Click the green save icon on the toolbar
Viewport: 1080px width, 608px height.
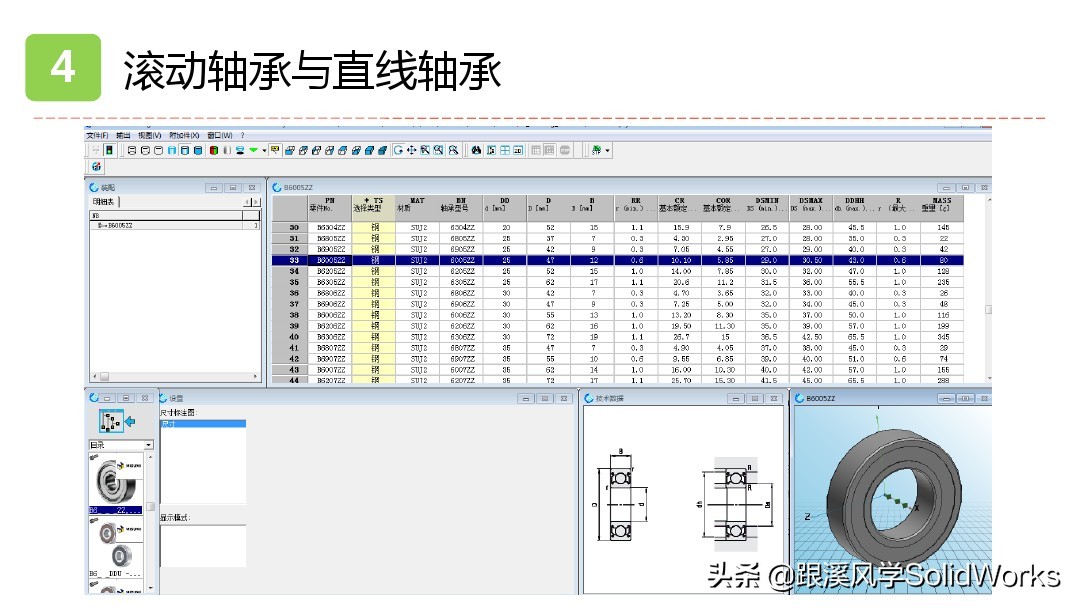click(x=108, y=150)
